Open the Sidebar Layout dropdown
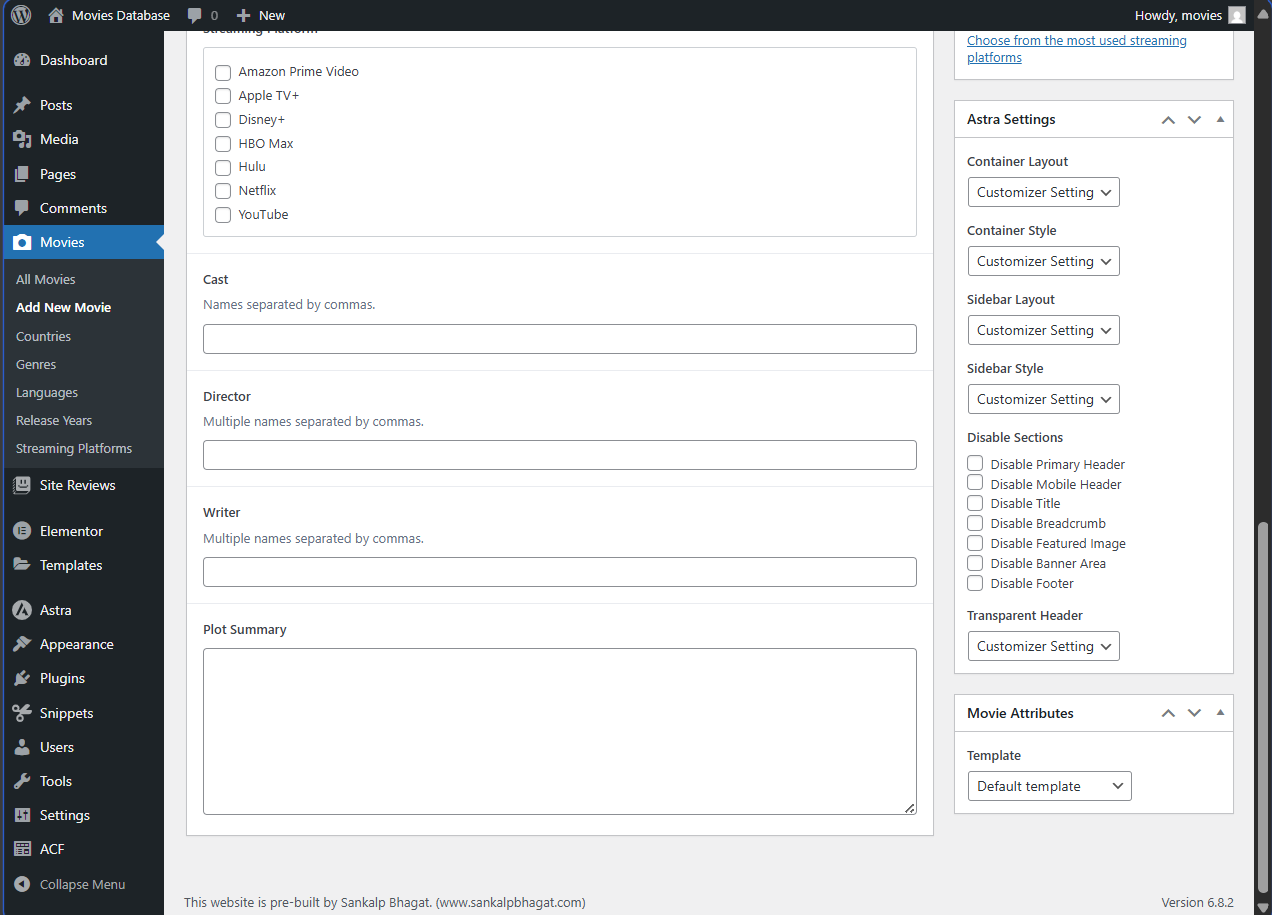Viewport: 1272px width, 915px height. pos(1044,330)
